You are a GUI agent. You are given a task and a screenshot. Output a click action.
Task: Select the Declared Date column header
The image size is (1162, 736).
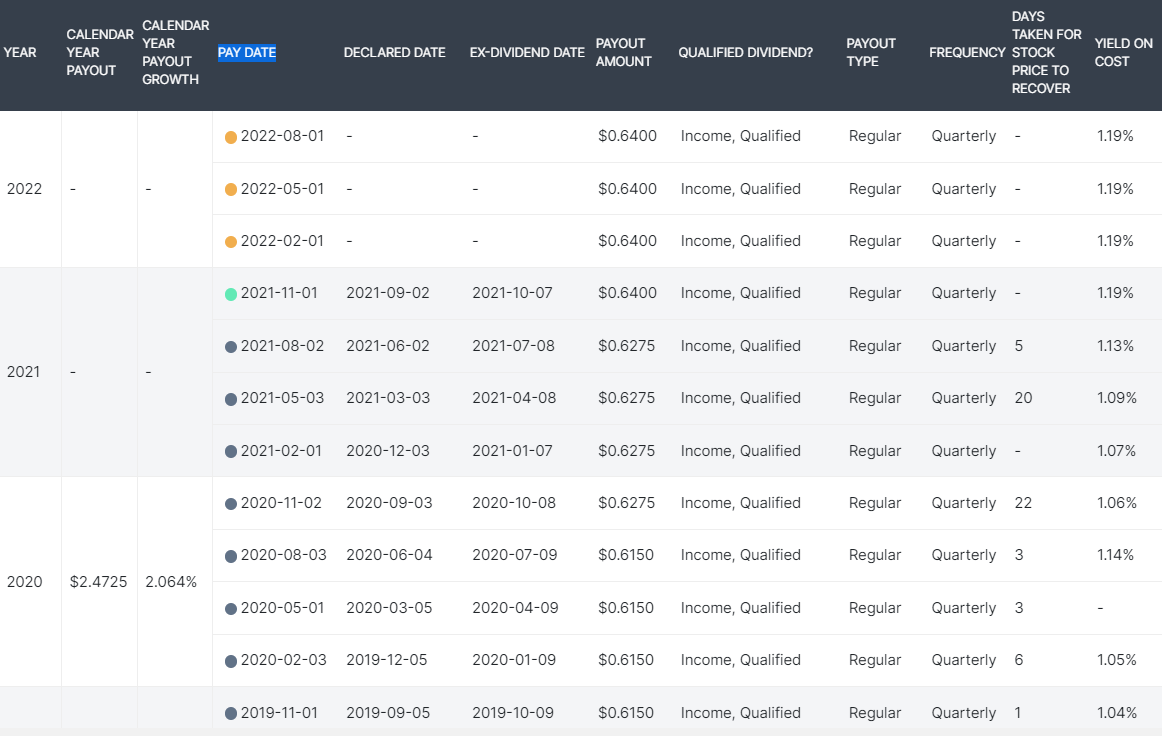pyautogui.click(x=394, y=53)
